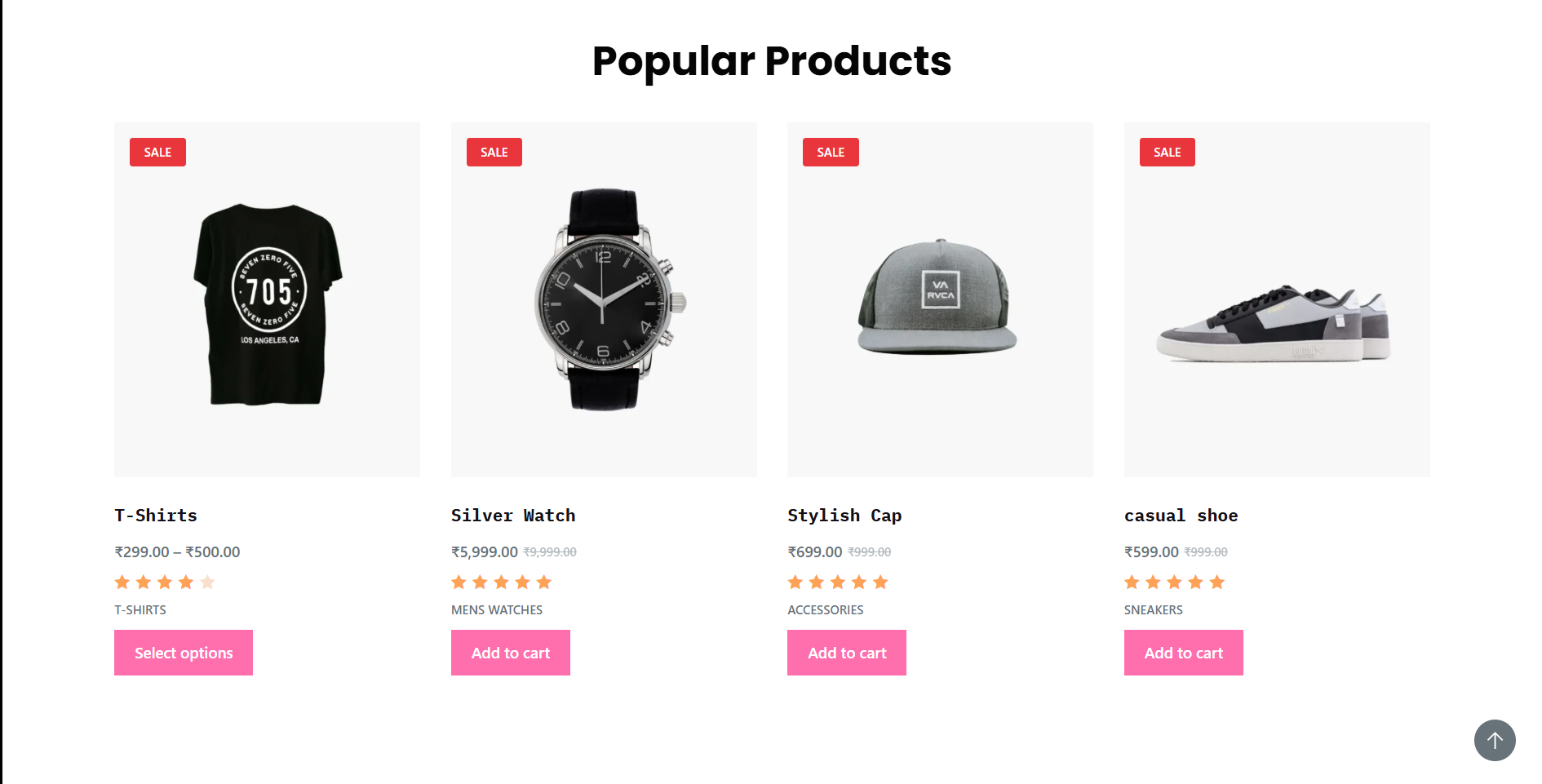Click the SALE badge on Stylish Cap
The width and height of the screenshot is (1542, 784).
click(x=831, y=153)
